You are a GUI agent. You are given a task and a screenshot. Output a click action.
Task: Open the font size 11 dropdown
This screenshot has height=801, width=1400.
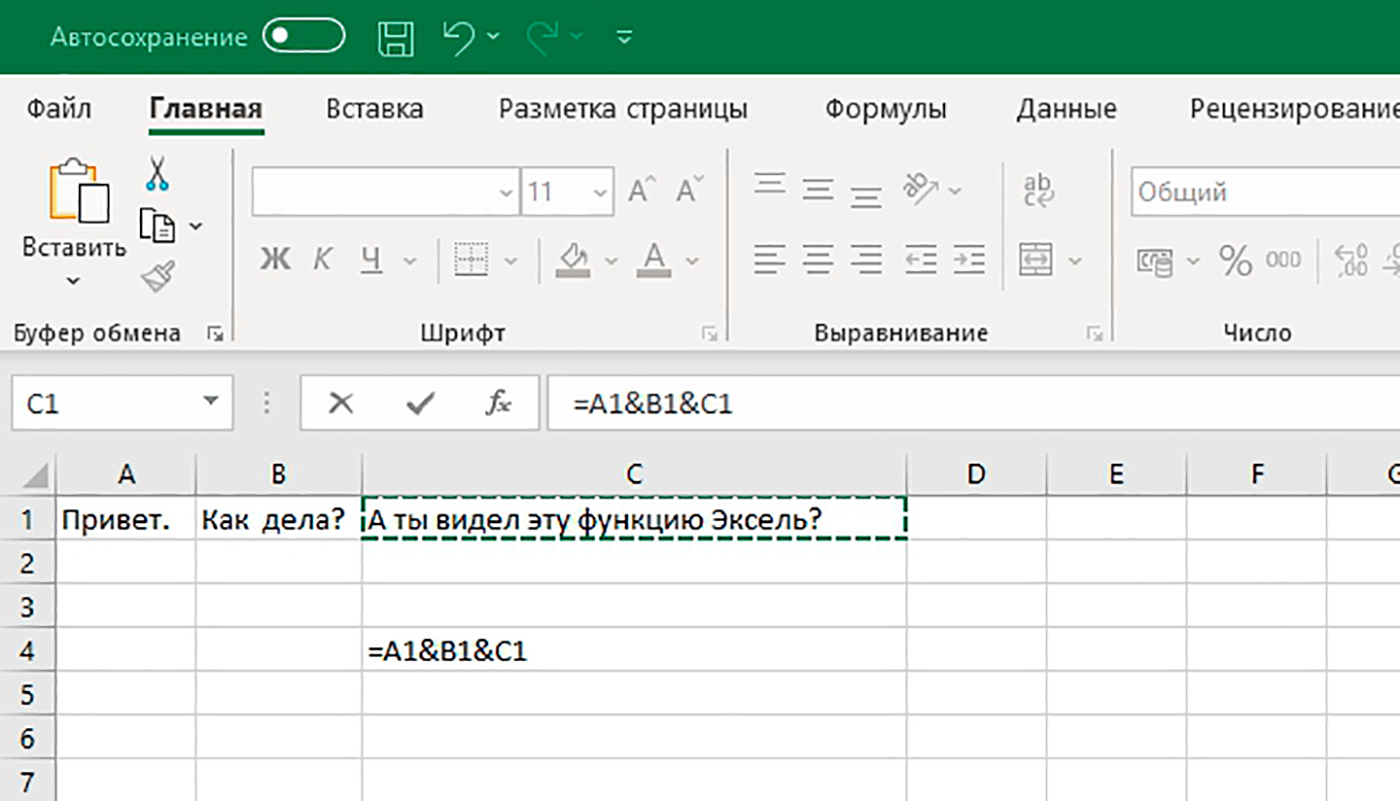pos(599,192)
